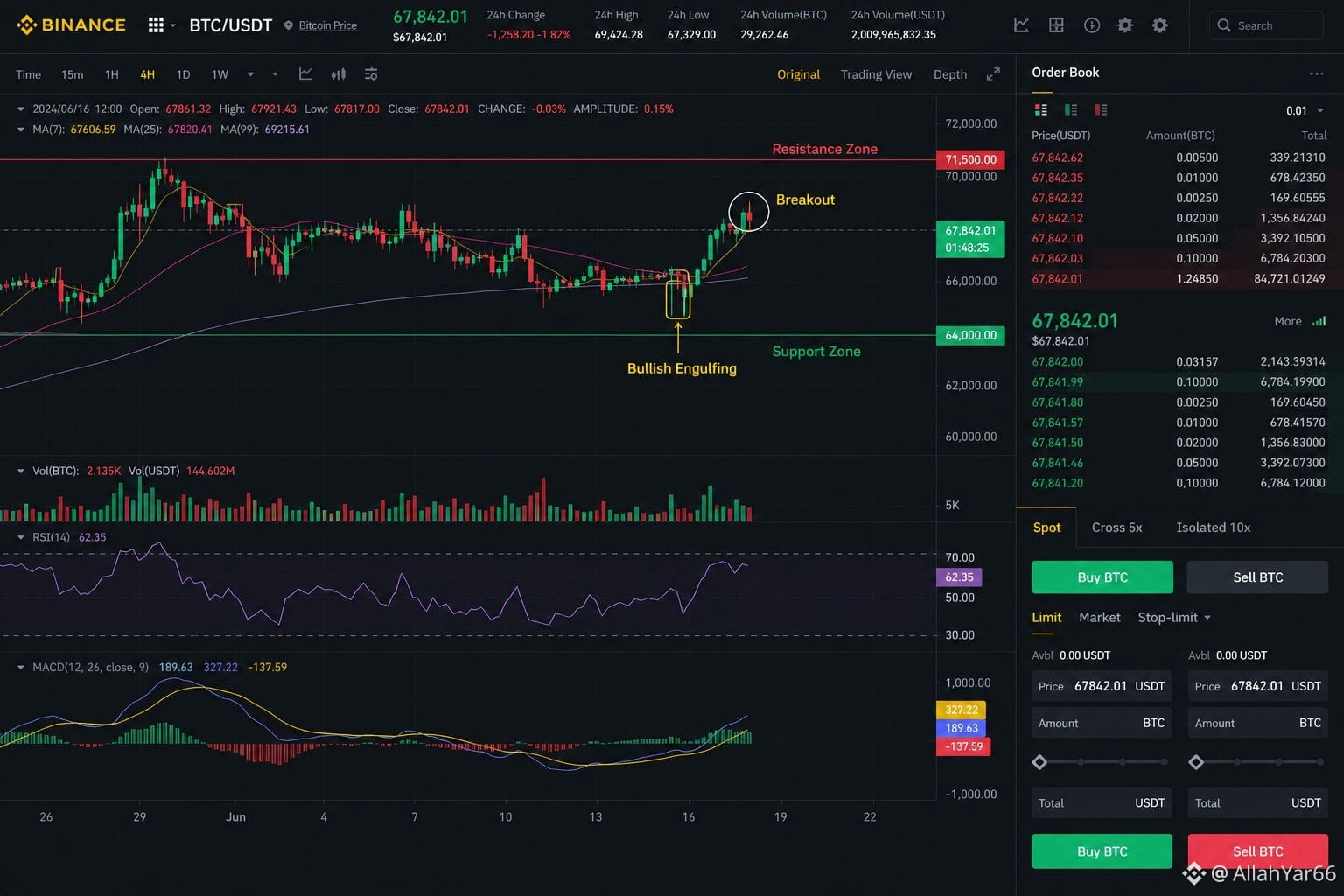Screen dimensions: 1344x896
Task: Click the -137.59 MACD axis badge
Action: [x=963, y=746]
